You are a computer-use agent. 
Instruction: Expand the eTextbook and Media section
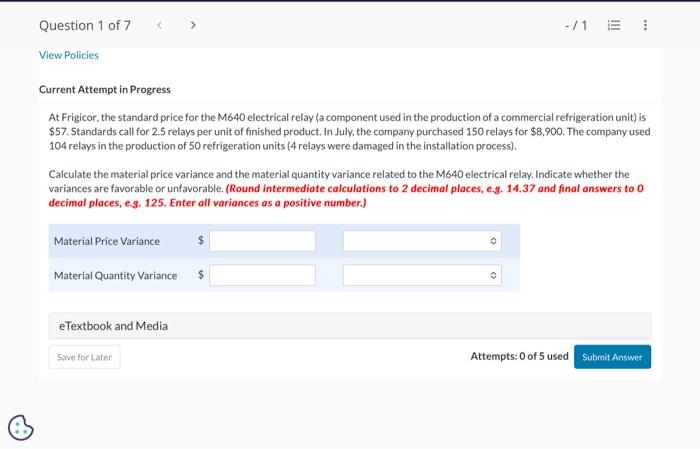pos(350,326)
